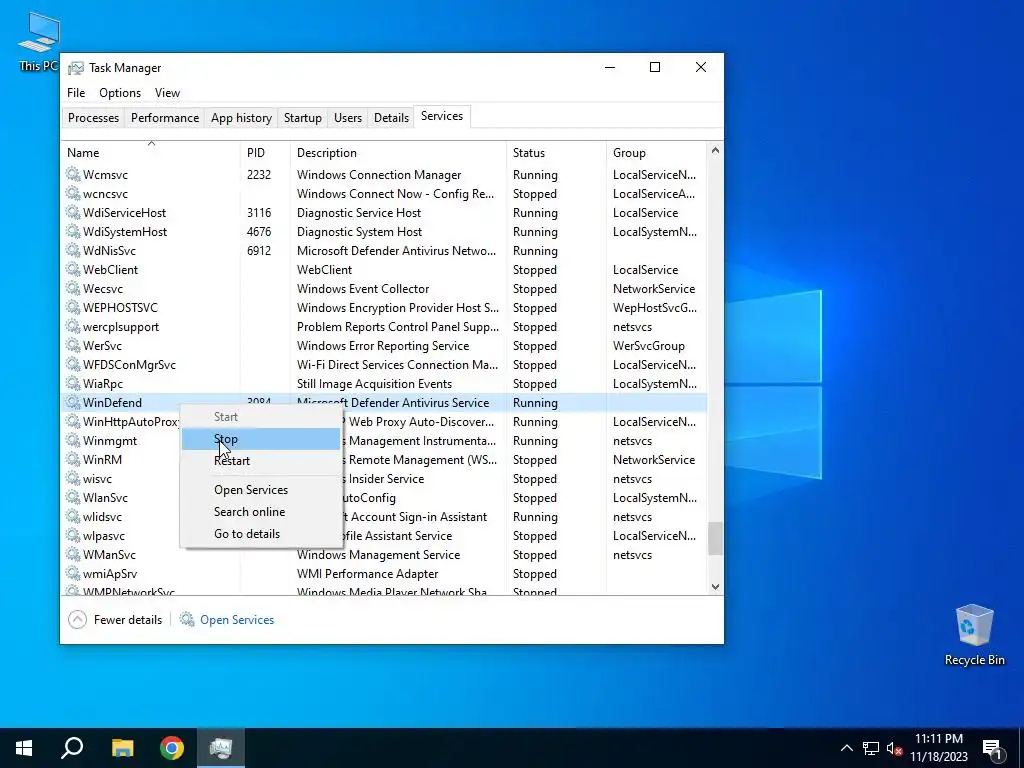Click the gear icon beside WerSvc
Screen dimensions: 1024x768
[73, 345]
